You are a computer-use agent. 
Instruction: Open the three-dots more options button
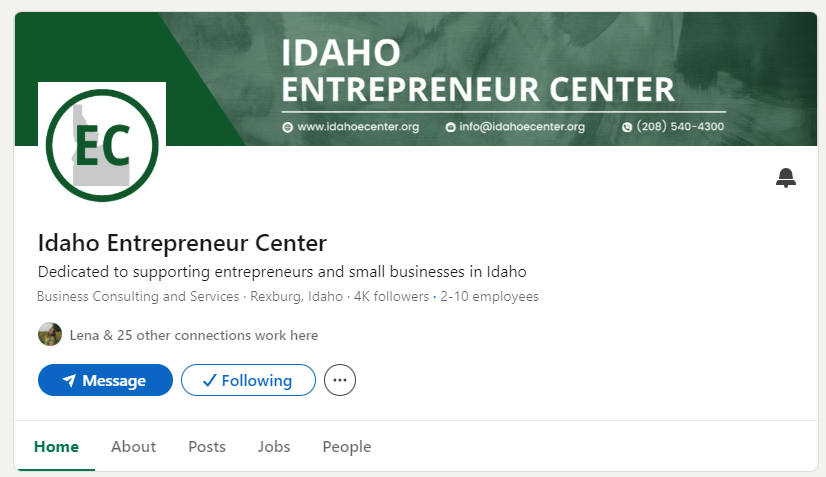pyautogui.click(x=340, y=380)
